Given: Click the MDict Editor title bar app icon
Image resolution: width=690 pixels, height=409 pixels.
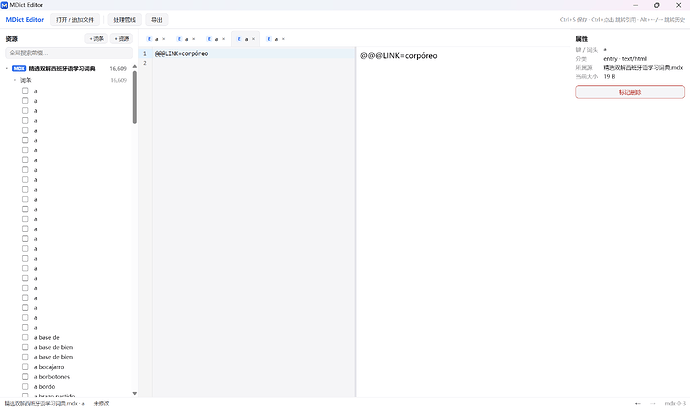Looking at the screenshot, I should click(x=4, y=5).
